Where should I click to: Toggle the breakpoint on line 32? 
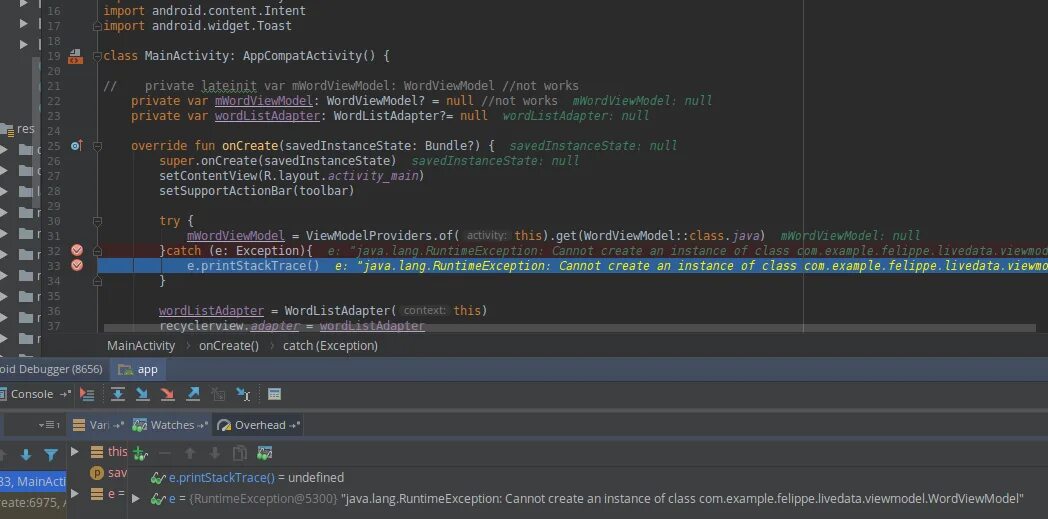click(77, 250)
